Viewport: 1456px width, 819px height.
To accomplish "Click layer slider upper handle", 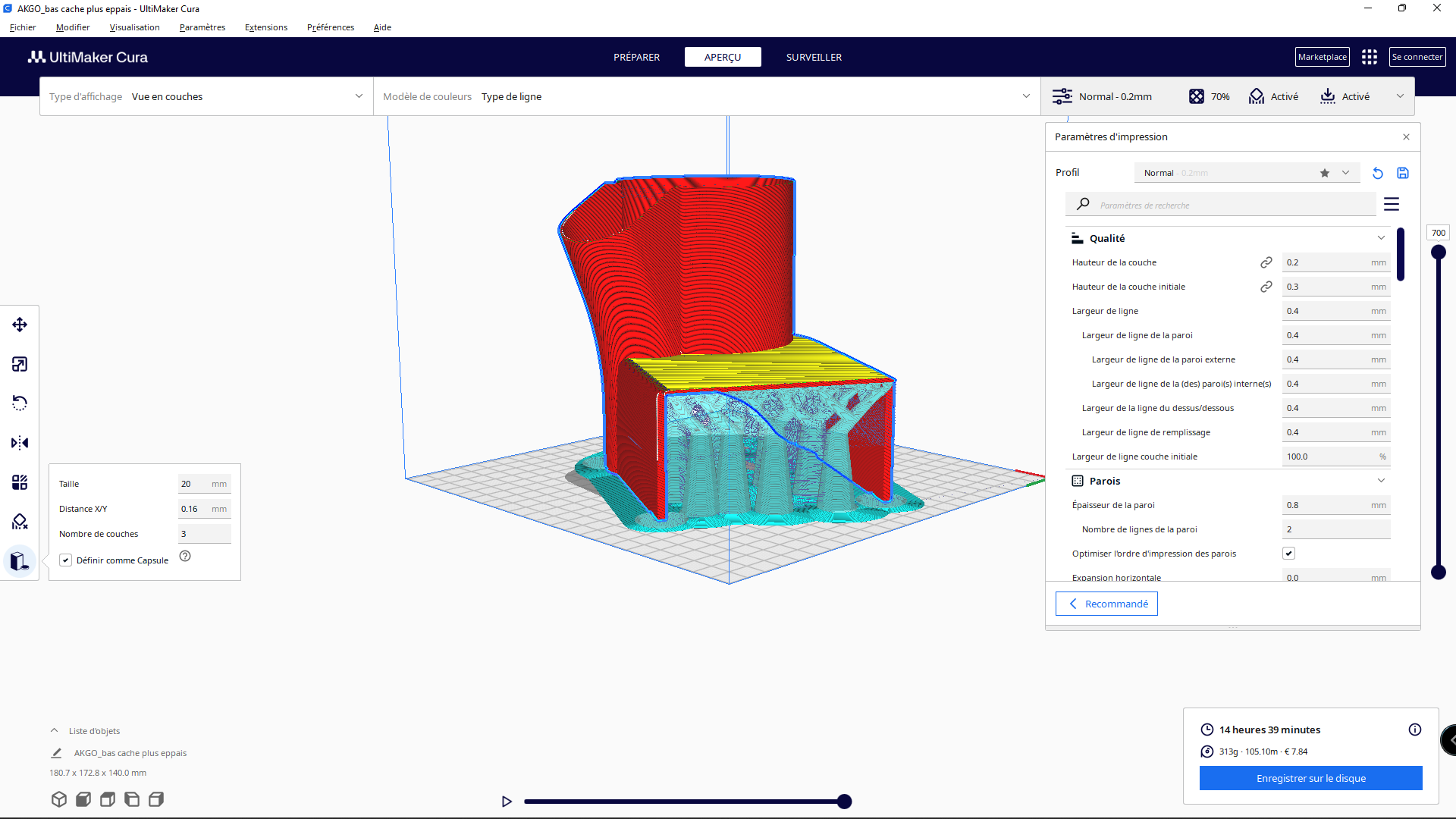I will tap(1439, 253).
